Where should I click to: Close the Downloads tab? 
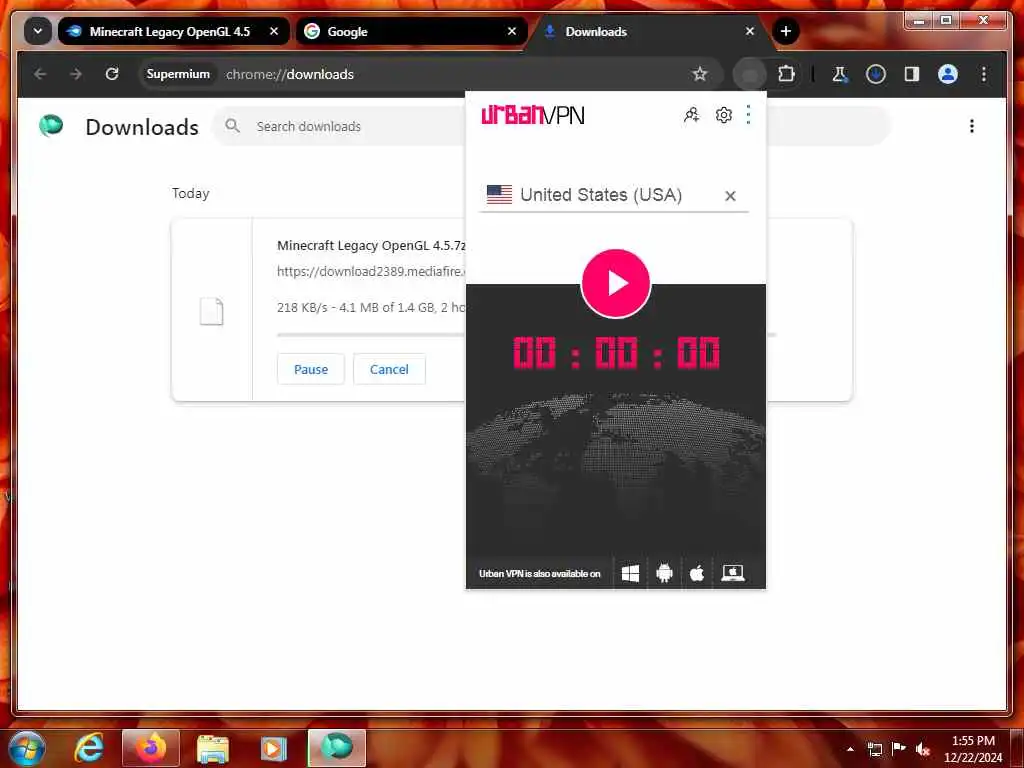click(x=750, y=31)
